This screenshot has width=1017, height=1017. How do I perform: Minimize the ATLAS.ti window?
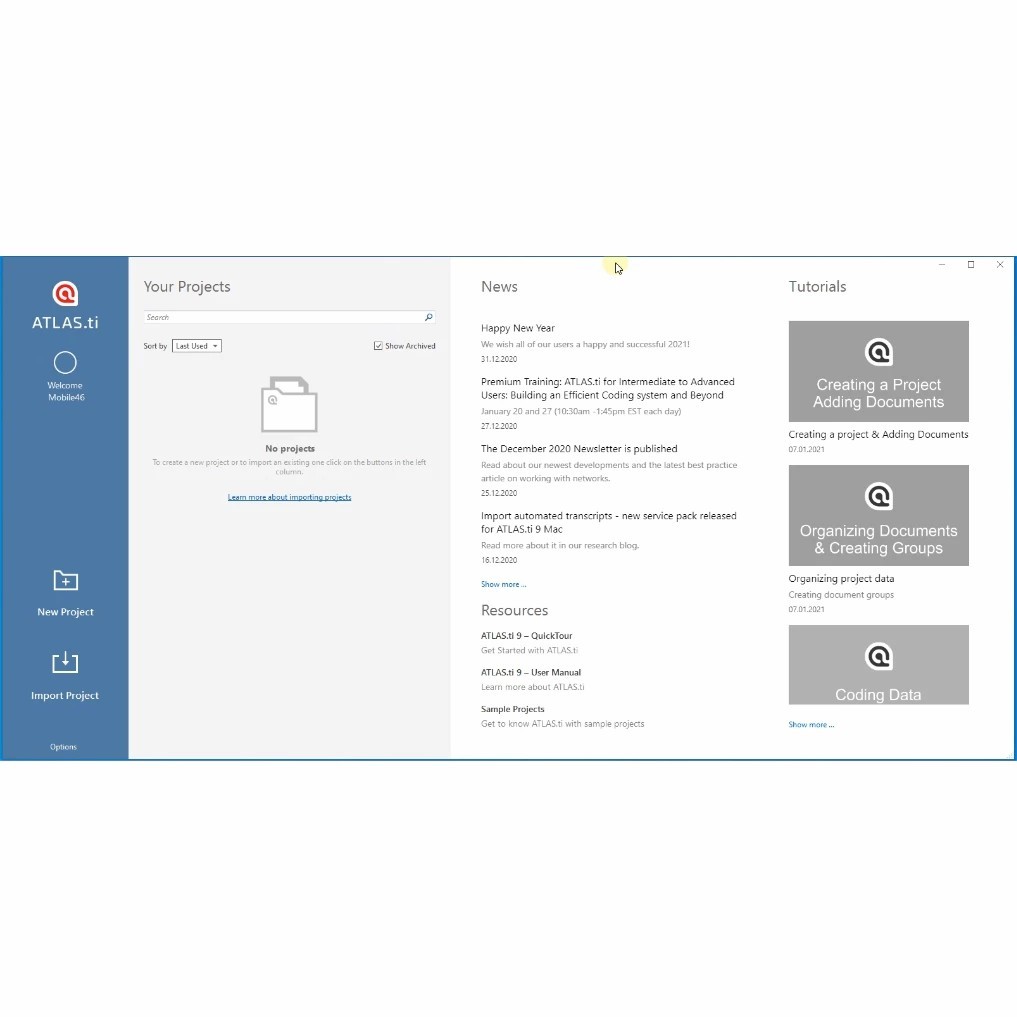942,265
